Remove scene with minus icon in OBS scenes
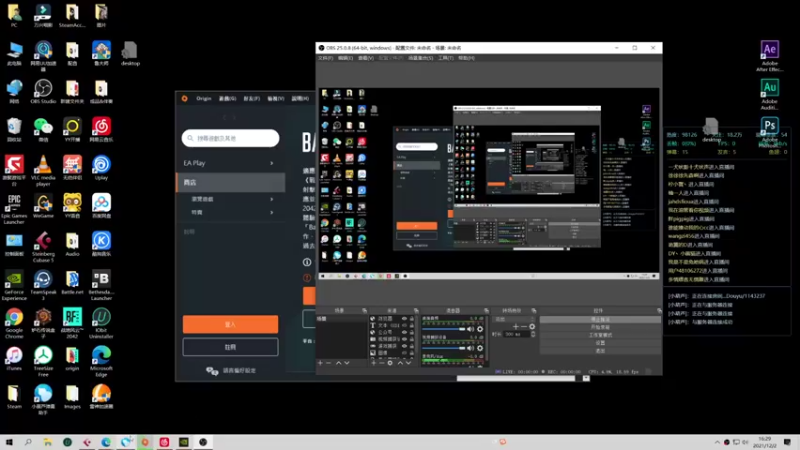800x450 pixels. pos(329,363)
